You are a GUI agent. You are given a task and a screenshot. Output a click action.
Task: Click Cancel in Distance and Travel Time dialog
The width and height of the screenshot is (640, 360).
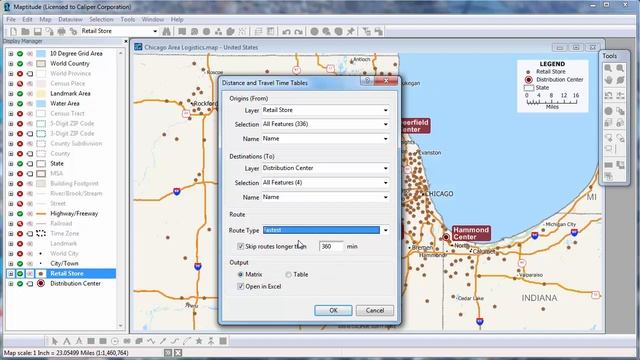375,311
